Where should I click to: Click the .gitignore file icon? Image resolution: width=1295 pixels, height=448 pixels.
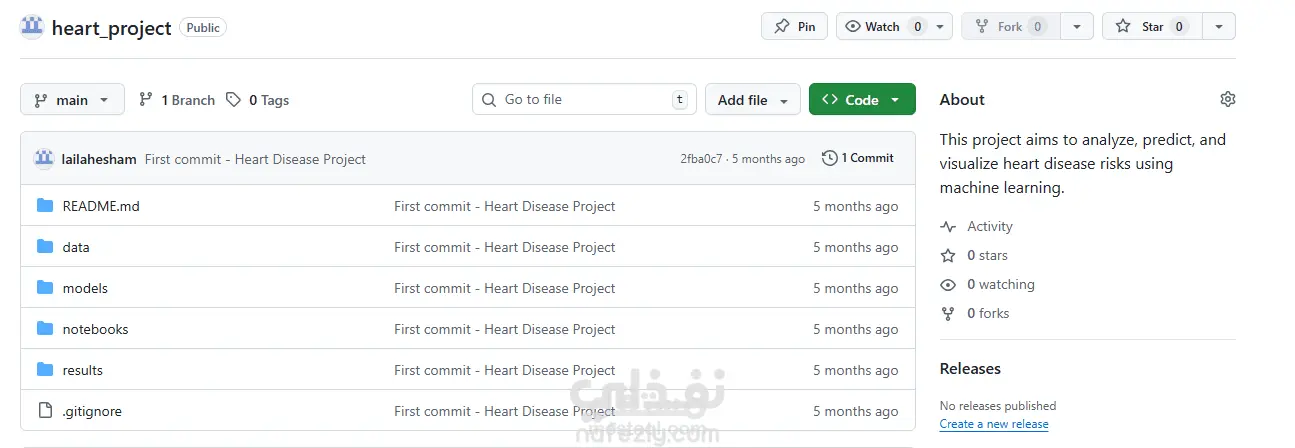(x=44, y=411)
